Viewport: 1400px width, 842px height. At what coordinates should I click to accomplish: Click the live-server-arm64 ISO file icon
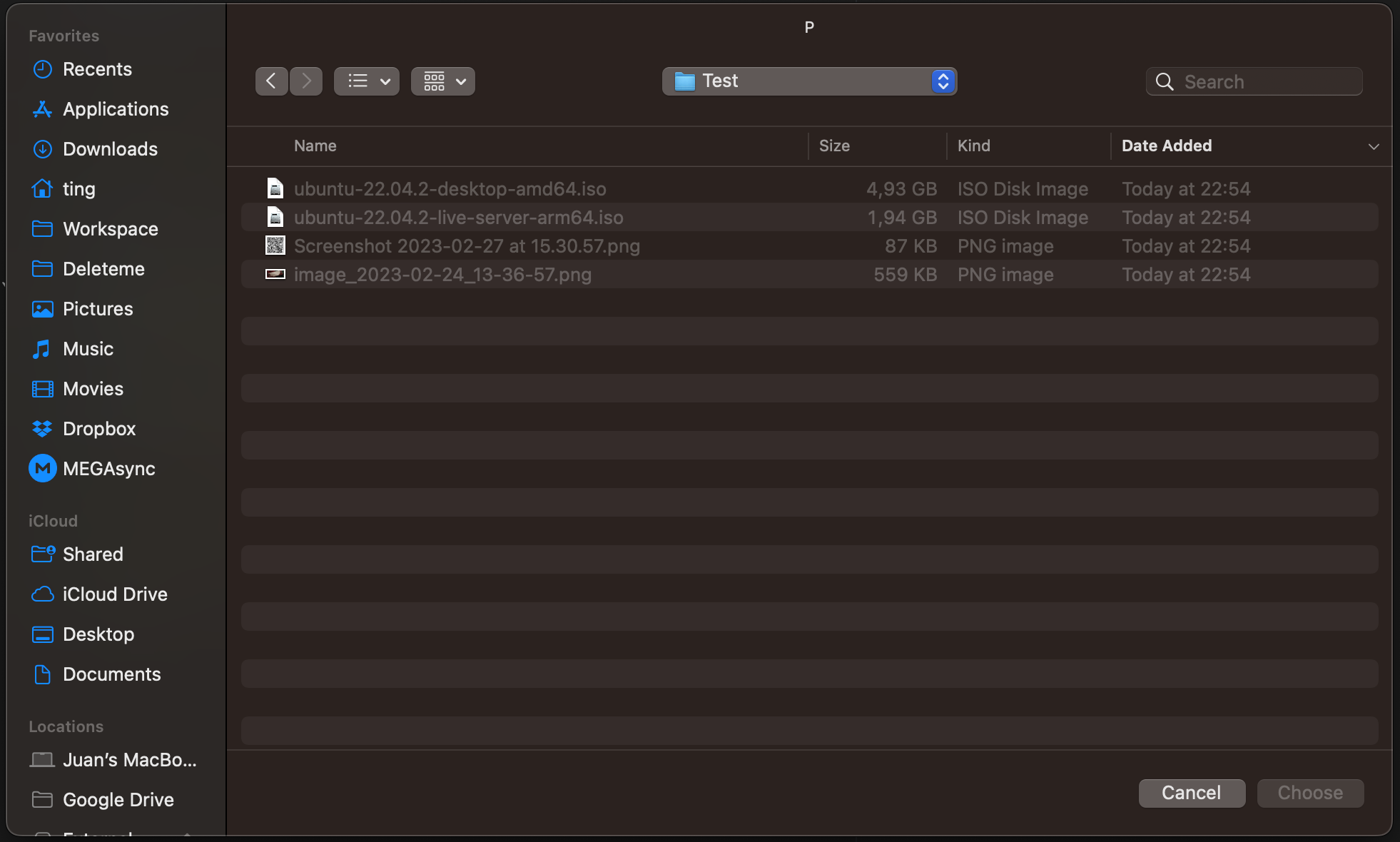tap(275, 217)
